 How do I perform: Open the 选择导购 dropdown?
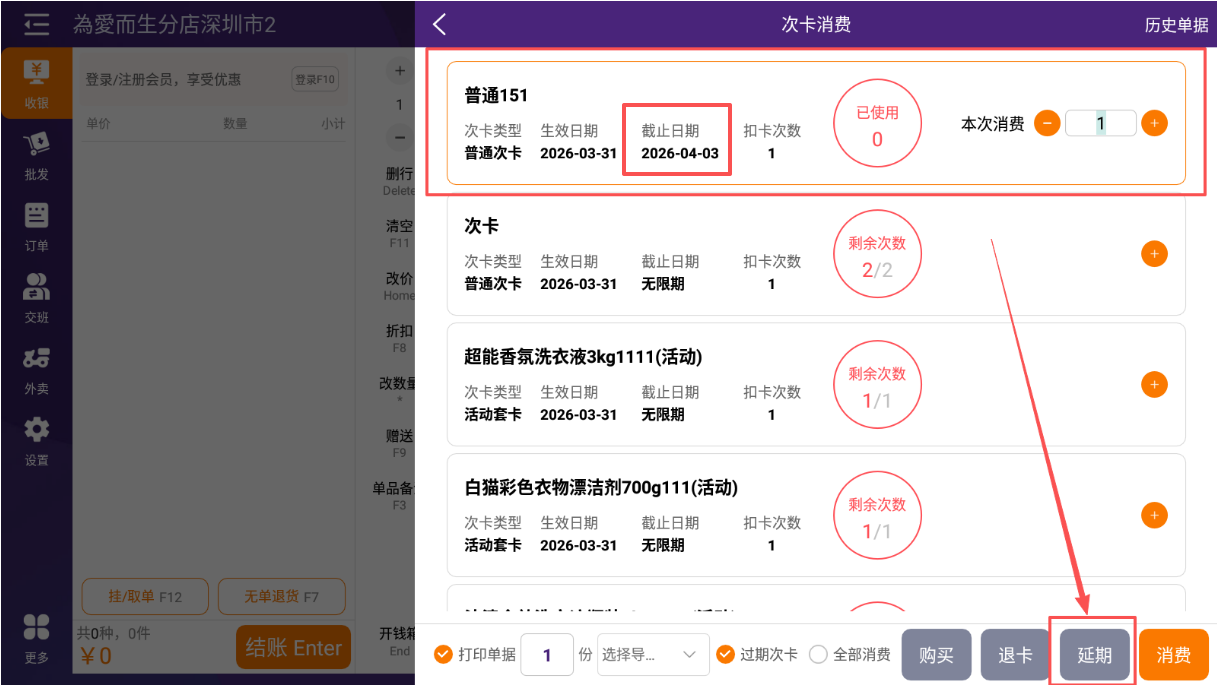coord(653,655)
